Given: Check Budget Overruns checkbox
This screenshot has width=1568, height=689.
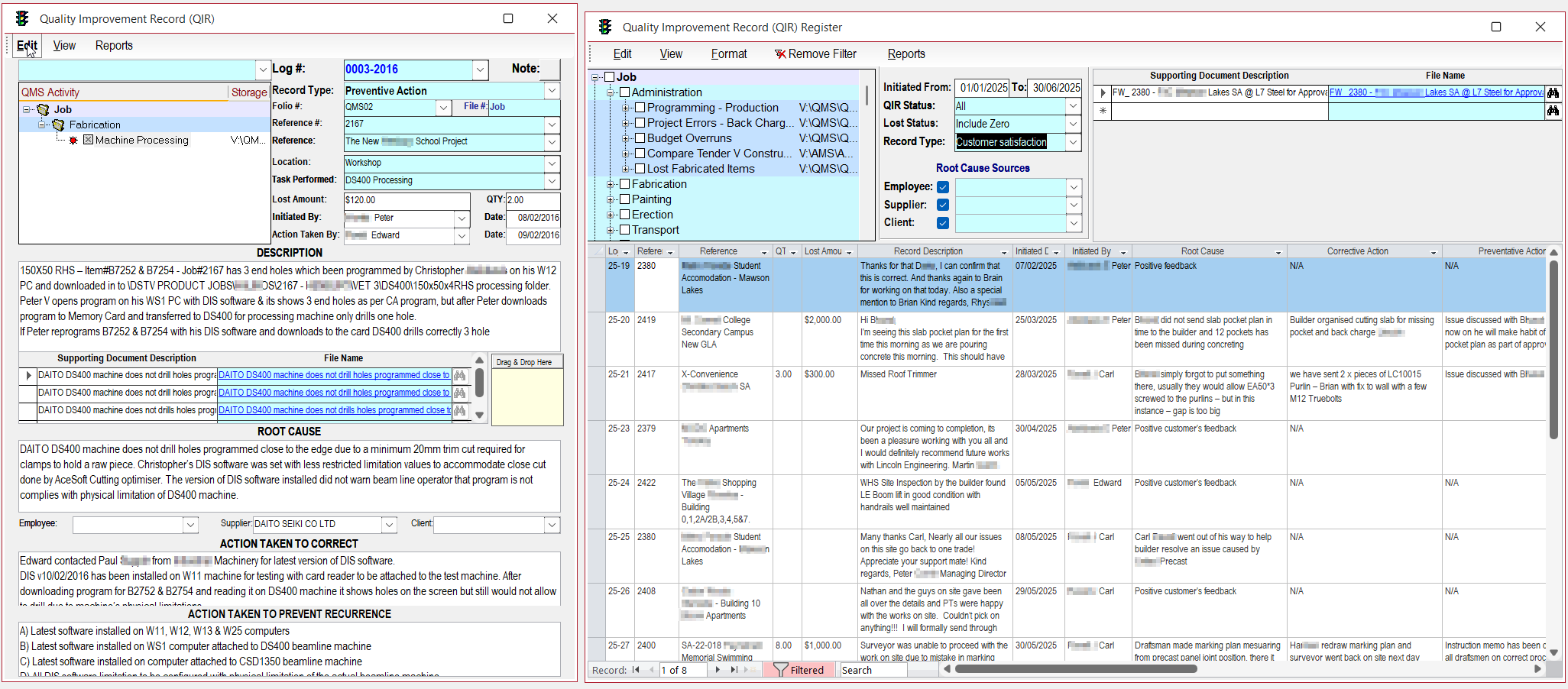Looking at the screenshot, I should pyautogui.click(x=640, y=138).
